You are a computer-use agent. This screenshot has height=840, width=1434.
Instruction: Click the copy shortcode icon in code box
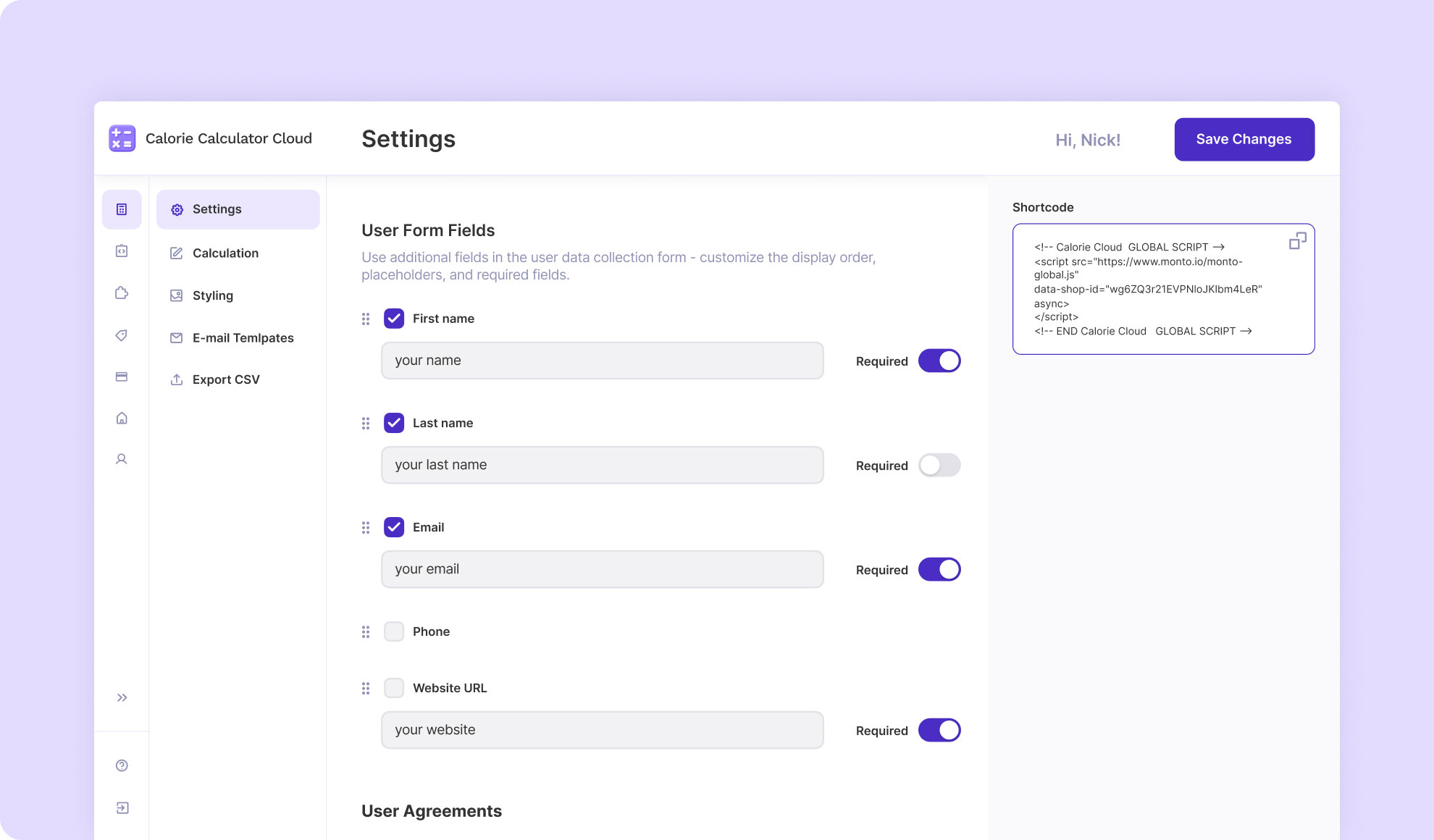pyautogui.click(x=1297, y=241)
